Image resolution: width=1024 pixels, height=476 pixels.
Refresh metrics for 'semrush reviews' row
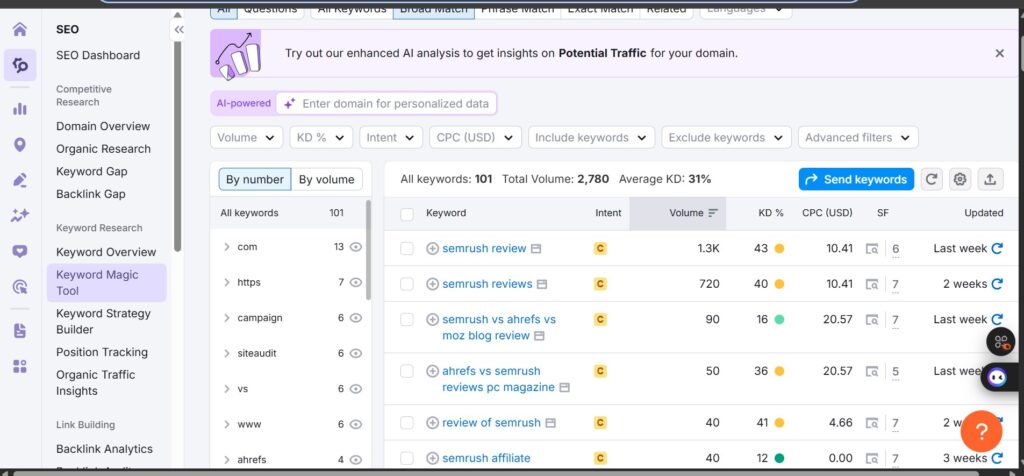(997, 284)
